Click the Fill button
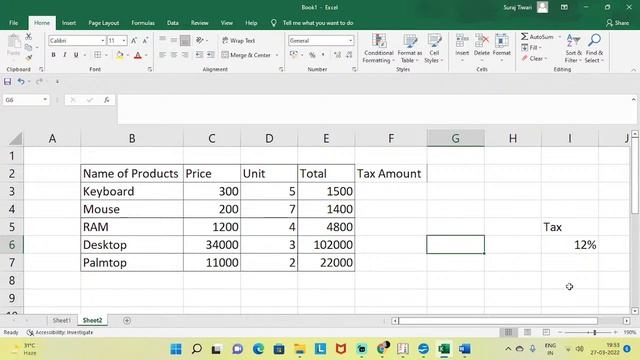 [531, 48]
